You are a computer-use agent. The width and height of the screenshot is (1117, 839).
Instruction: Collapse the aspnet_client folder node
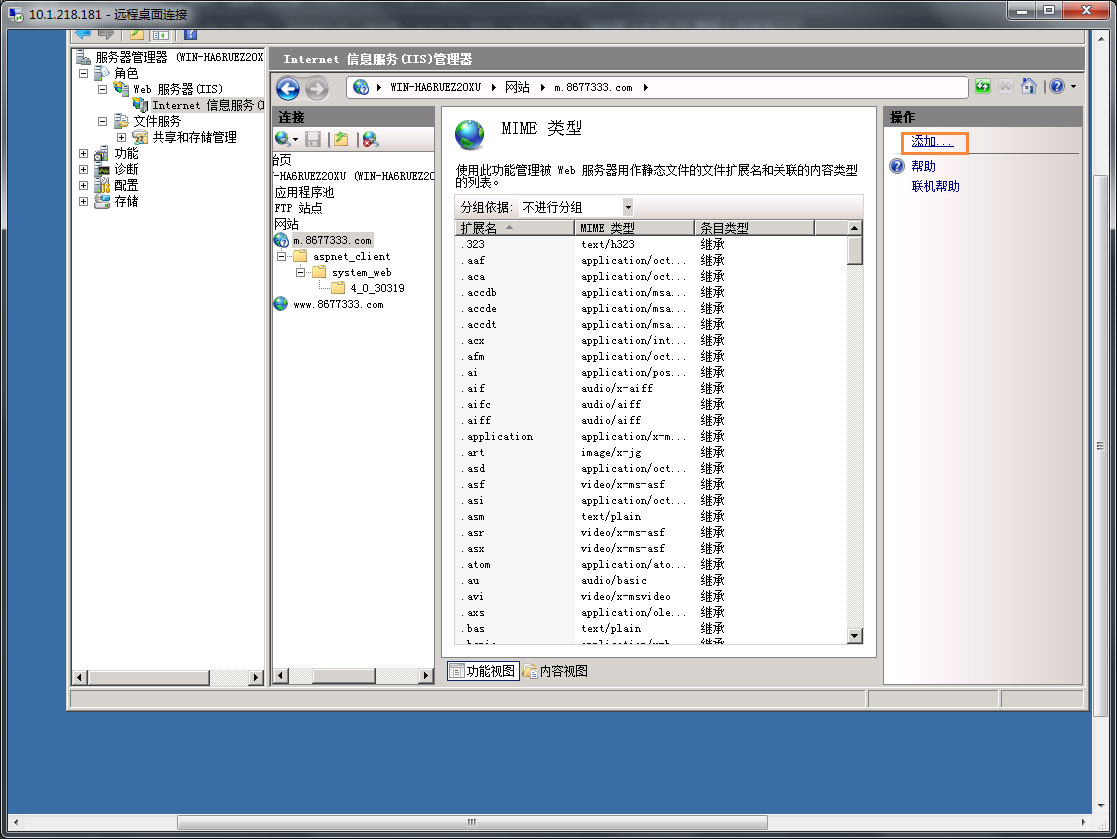click(282, 256)
